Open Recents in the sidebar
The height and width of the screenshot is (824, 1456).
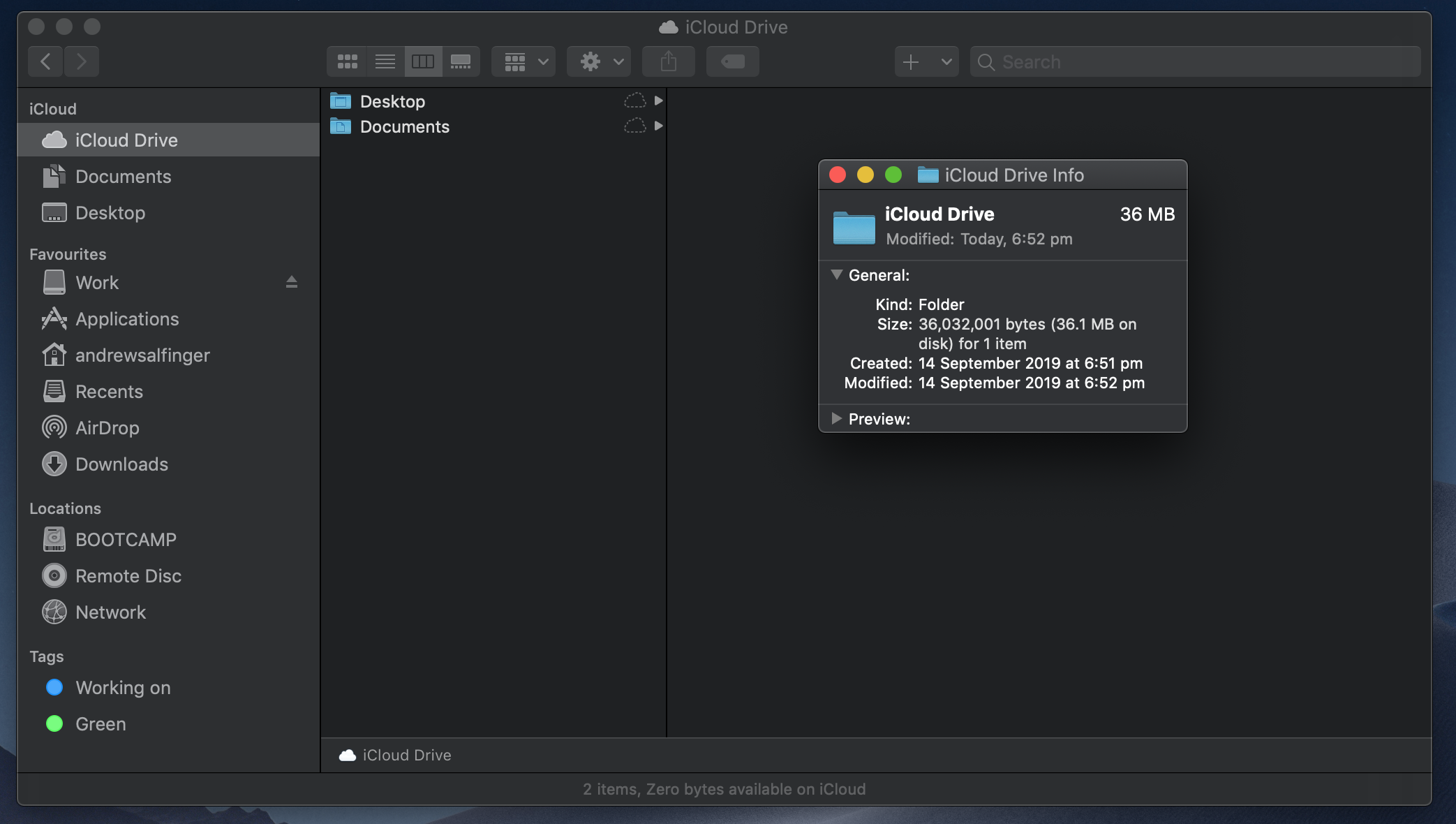[x=168, y=391]
